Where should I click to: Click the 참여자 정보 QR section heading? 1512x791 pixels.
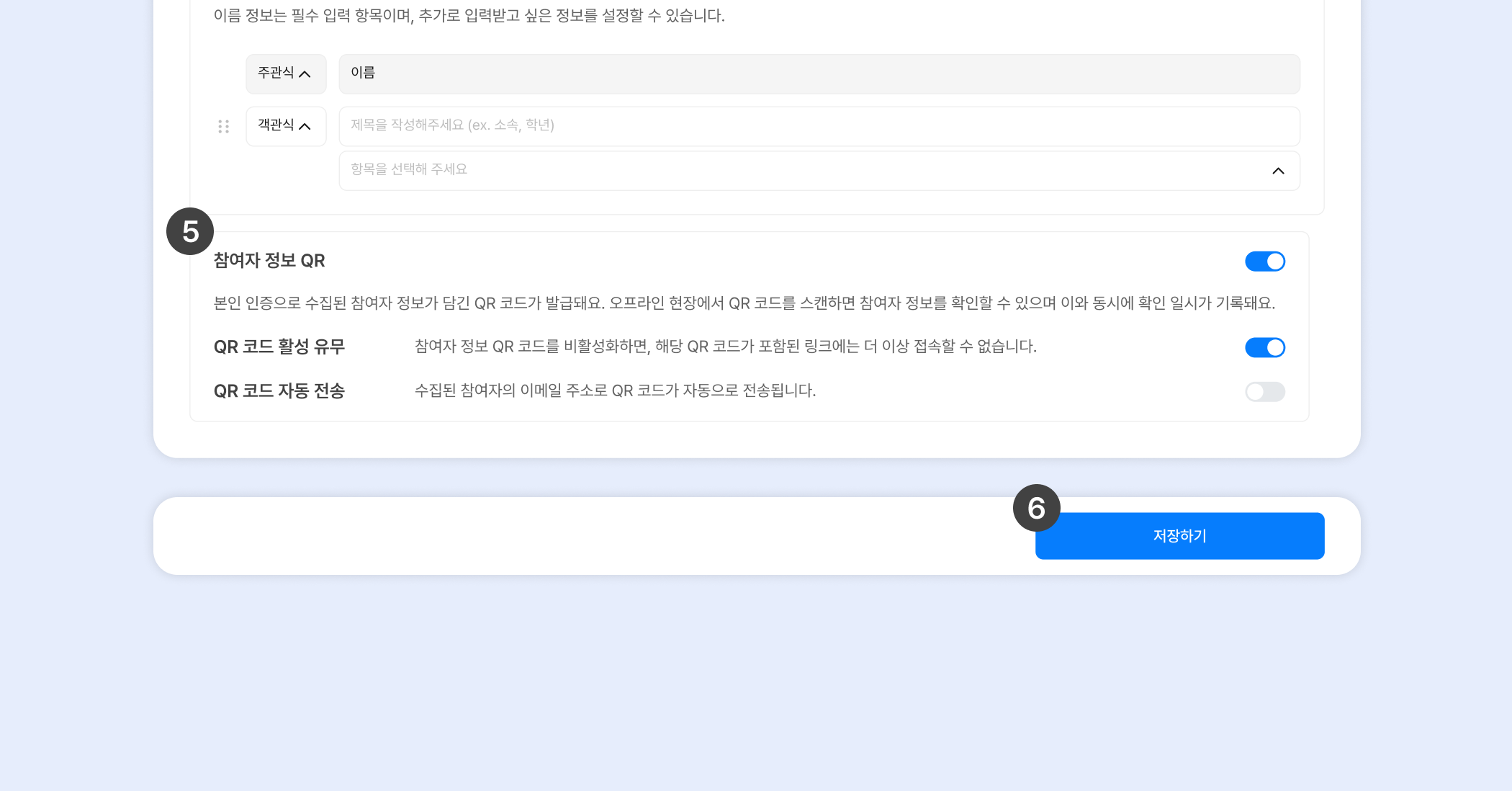[269, 261]
